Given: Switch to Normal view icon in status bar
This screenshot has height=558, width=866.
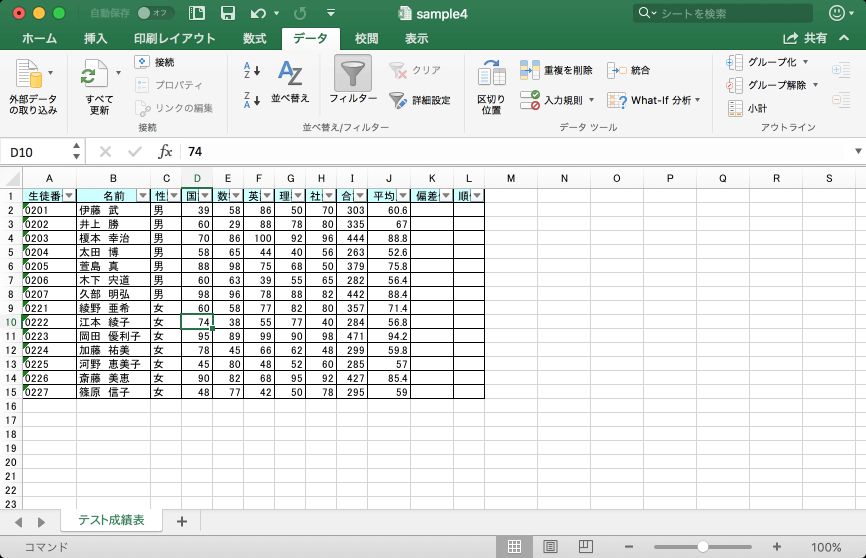Looking at the screenshot, I should coord(514,546).
